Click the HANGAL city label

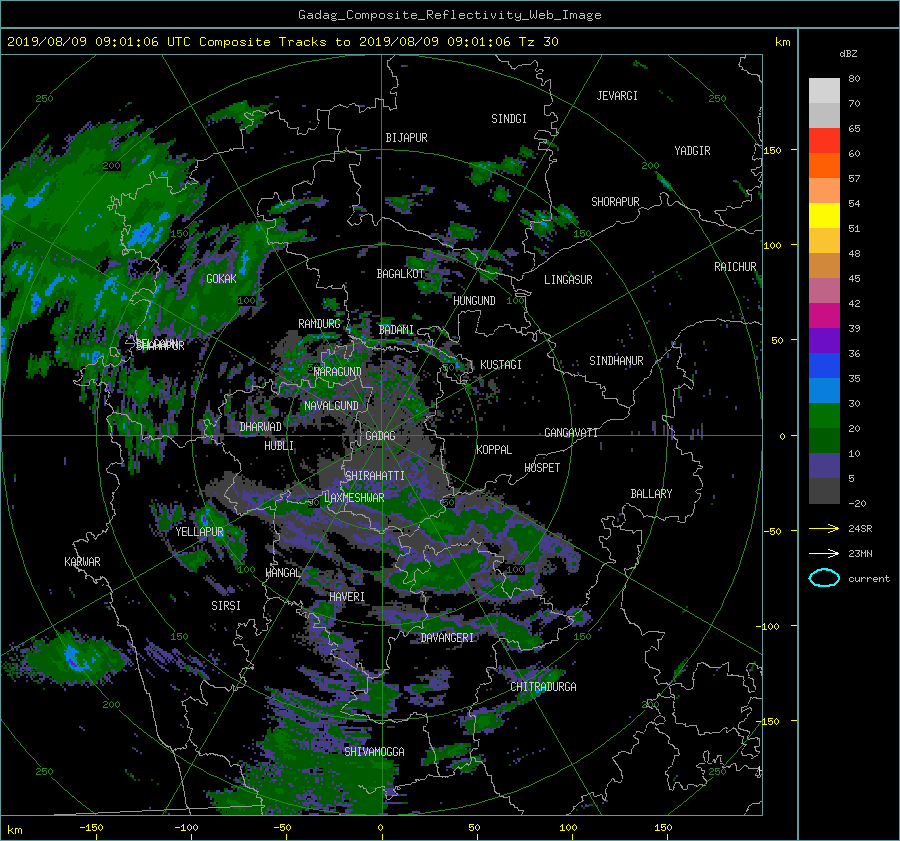click(283, 573)
